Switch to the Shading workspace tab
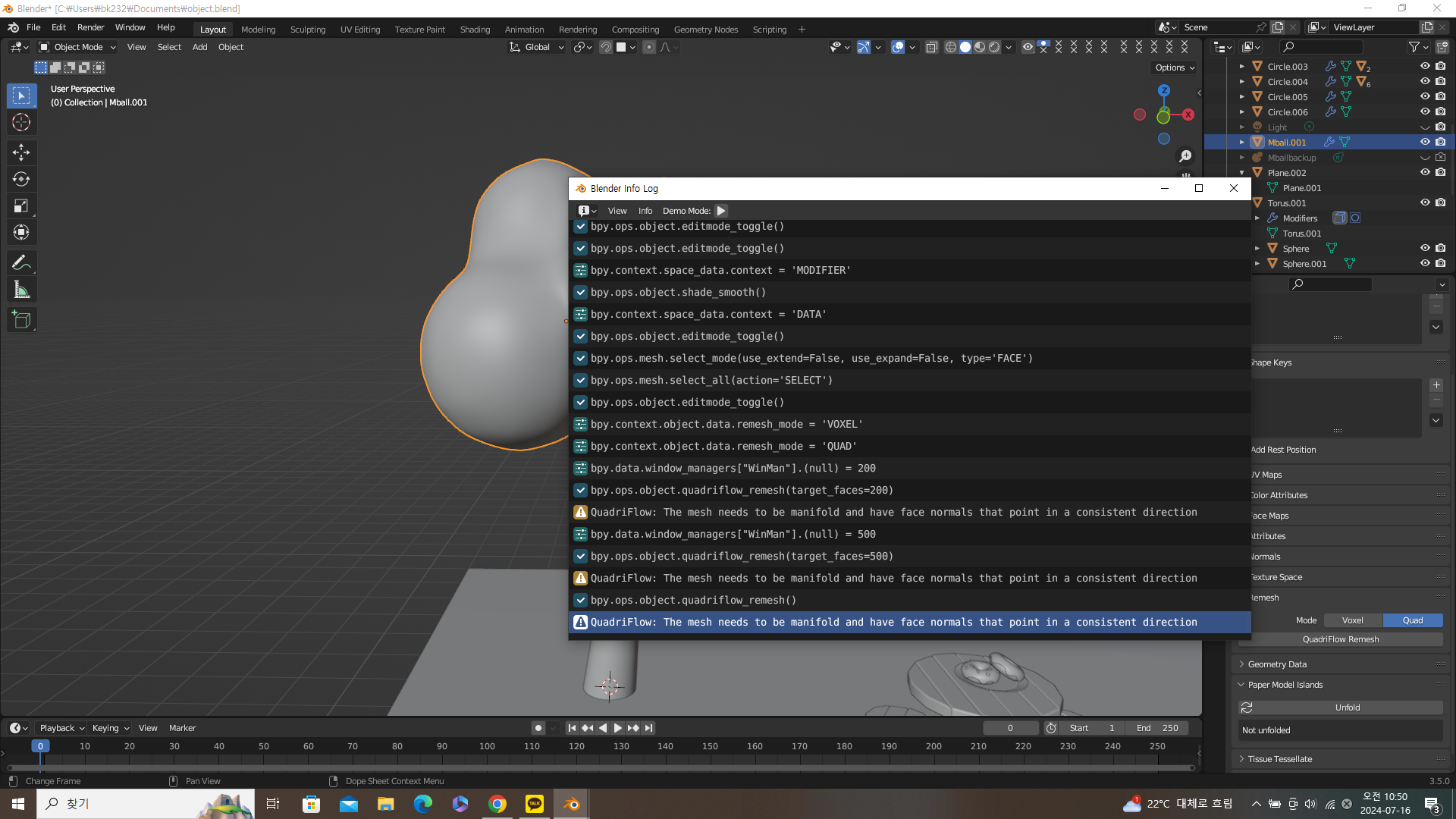This screenshot has height=819, width=1456. tap(475, 30)
